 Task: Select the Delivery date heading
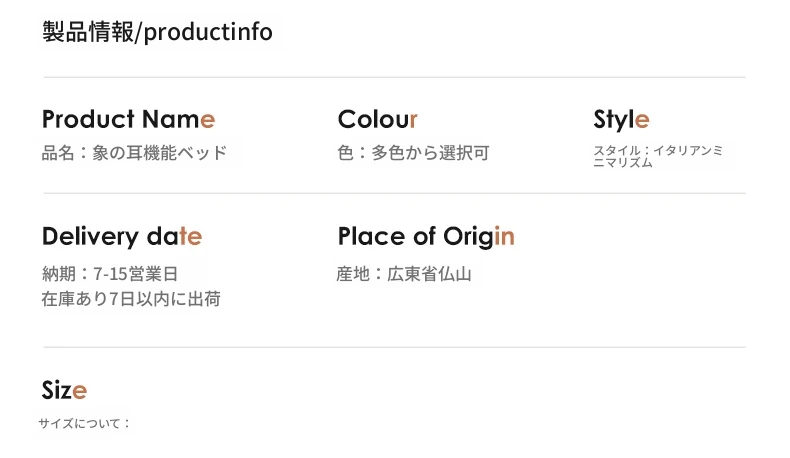click(122, 236)
